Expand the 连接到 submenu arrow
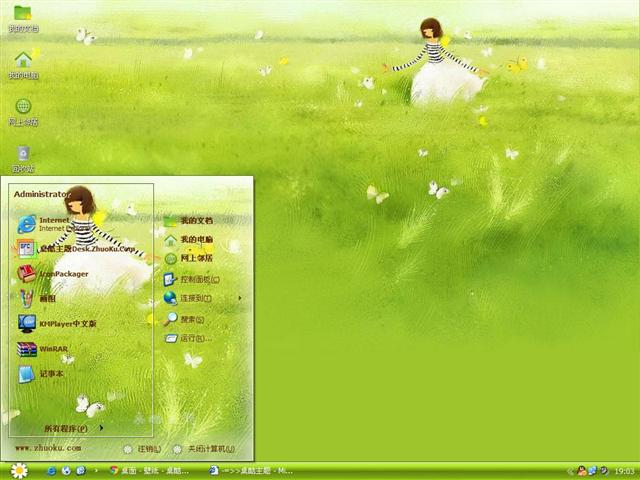The height and width of the screenshot is (480, 640). pyautogui.click(x=240, y=298)
